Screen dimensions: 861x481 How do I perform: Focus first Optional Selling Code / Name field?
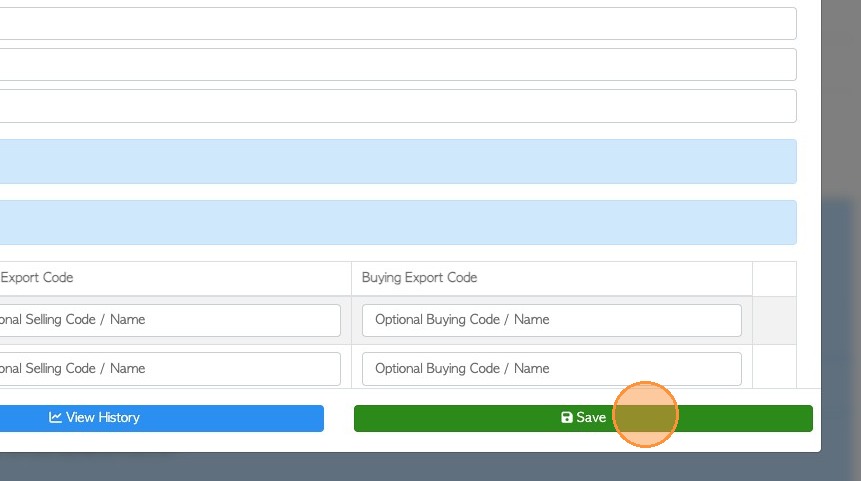170,320
